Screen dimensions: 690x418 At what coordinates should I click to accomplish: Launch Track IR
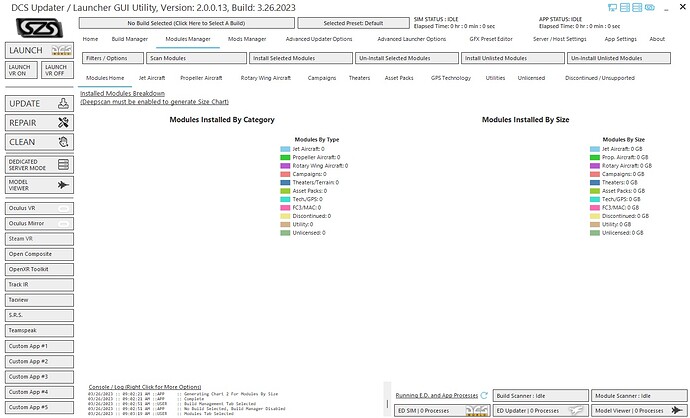click(39, 285)
